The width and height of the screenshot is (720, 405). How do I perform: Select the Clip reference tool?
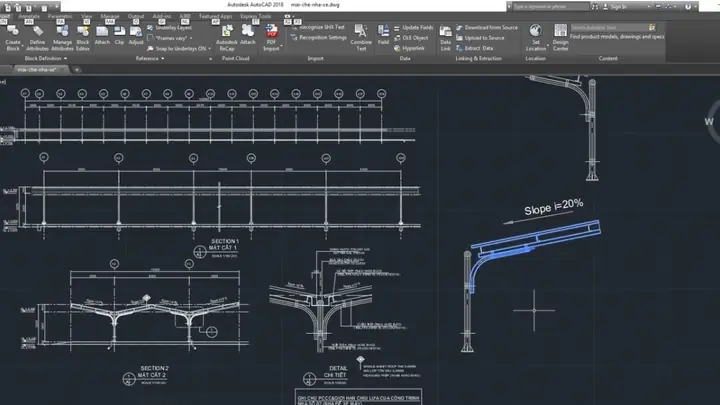tap(119, 36)
